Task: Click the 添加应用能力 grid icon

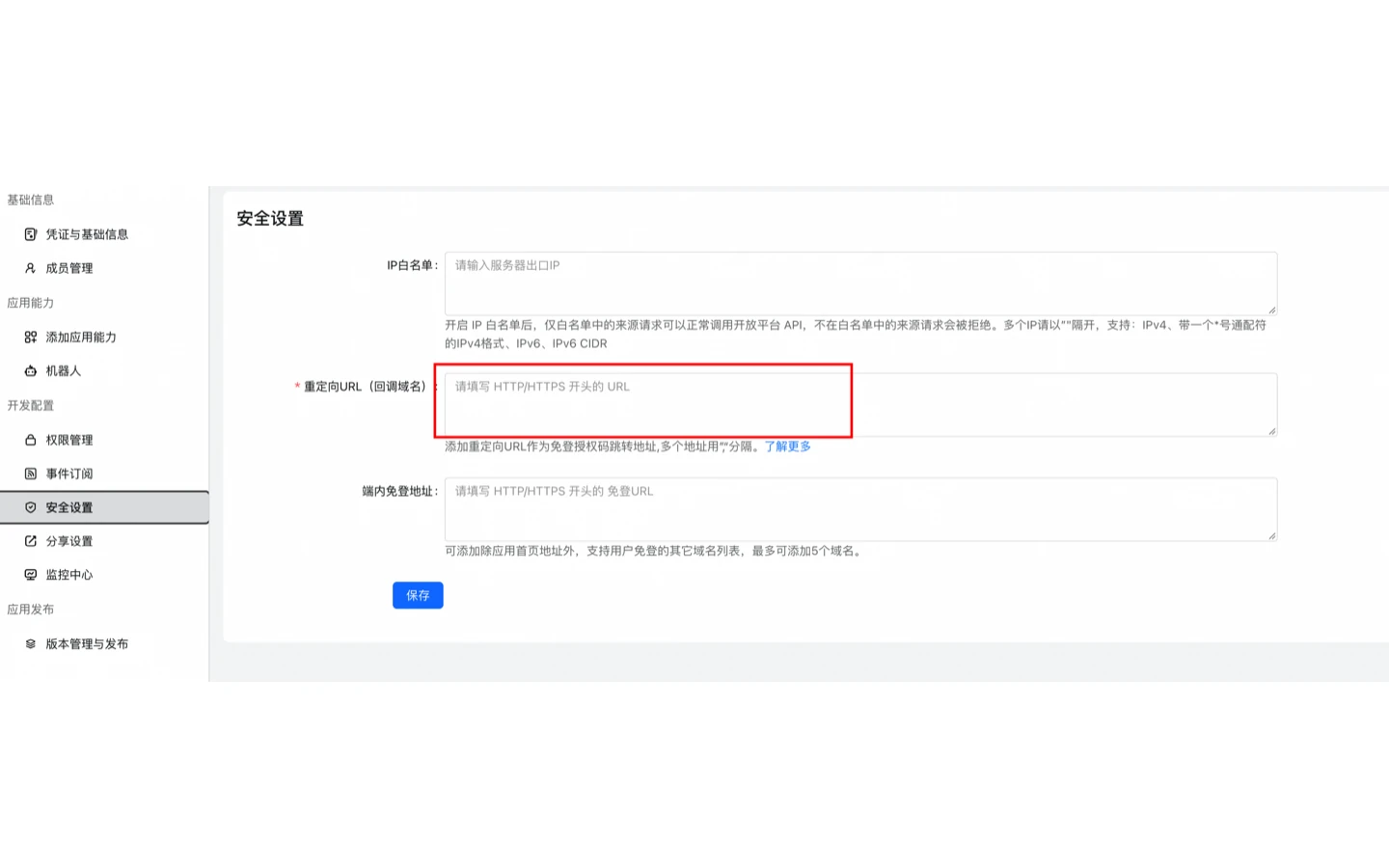Action: pos(31,338)
